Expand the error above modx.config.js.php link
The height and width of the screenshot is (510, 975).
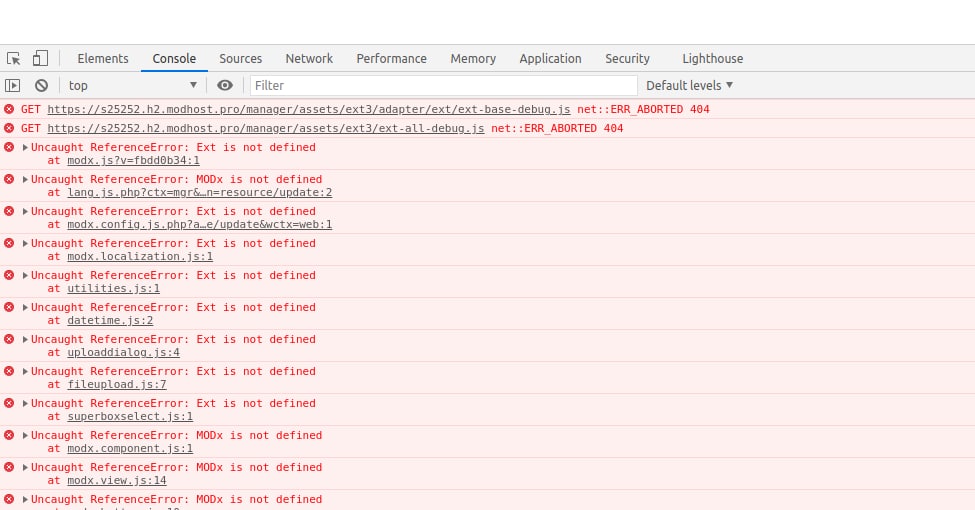25,211
